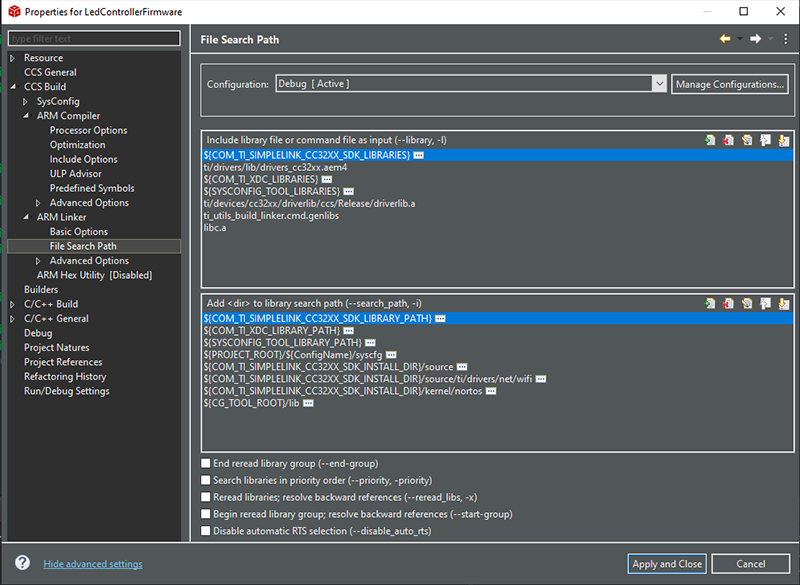Click Add icon in library file list
800x585 pixels.
710,140
